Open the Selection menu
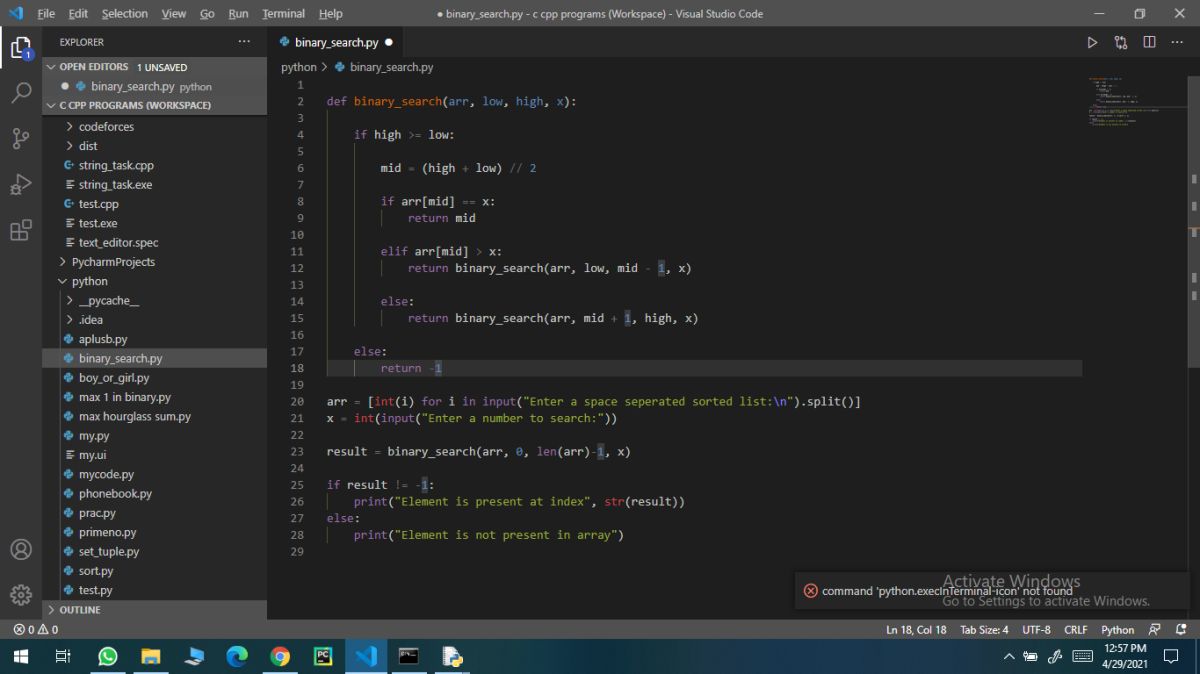 tap(124, 13)
